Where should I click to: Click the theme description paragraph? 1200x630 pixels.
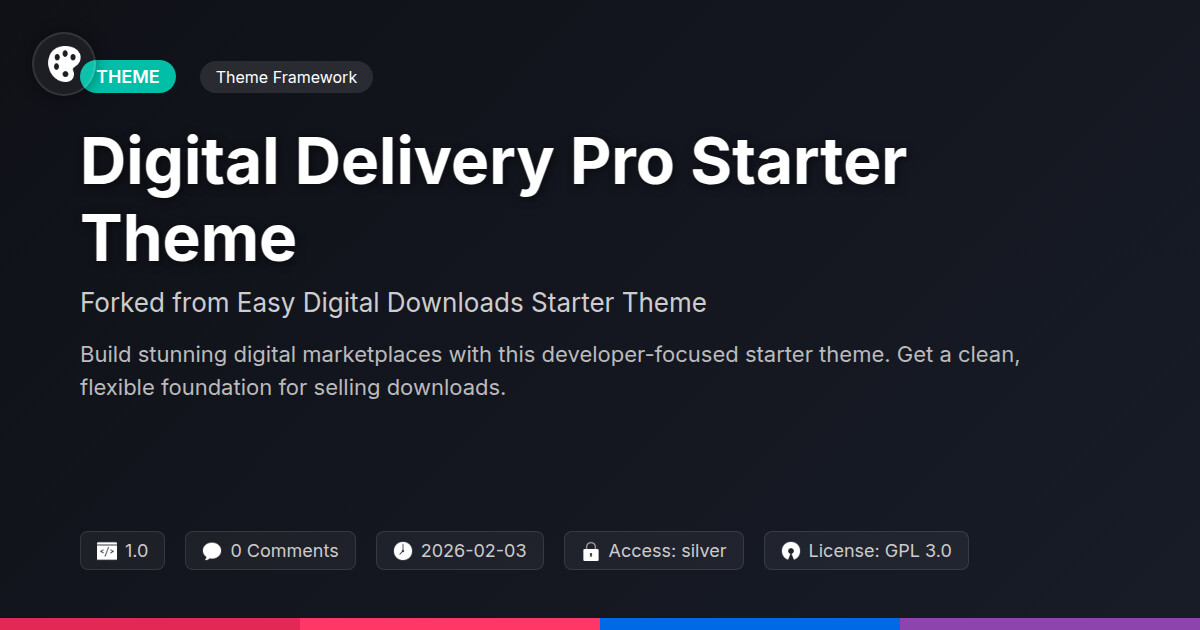tap(550, 371)
